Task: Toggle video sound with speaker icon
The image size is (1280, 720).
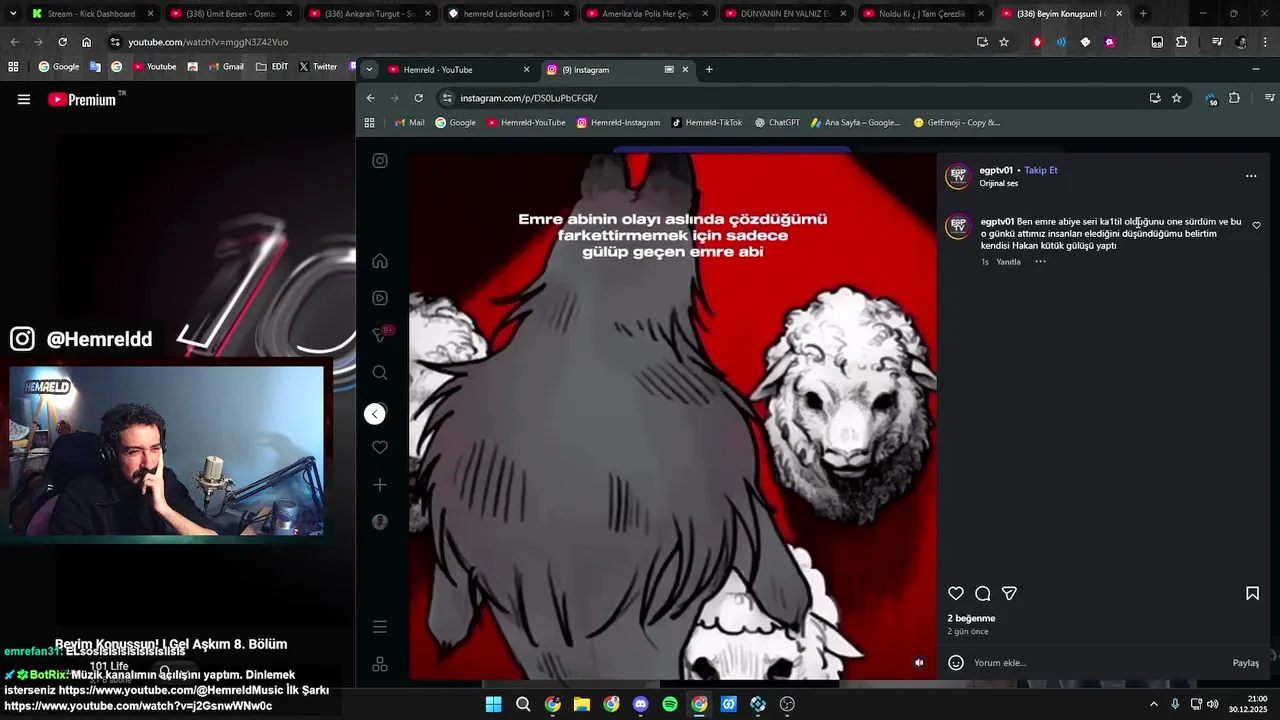Action: pos(920,662)
